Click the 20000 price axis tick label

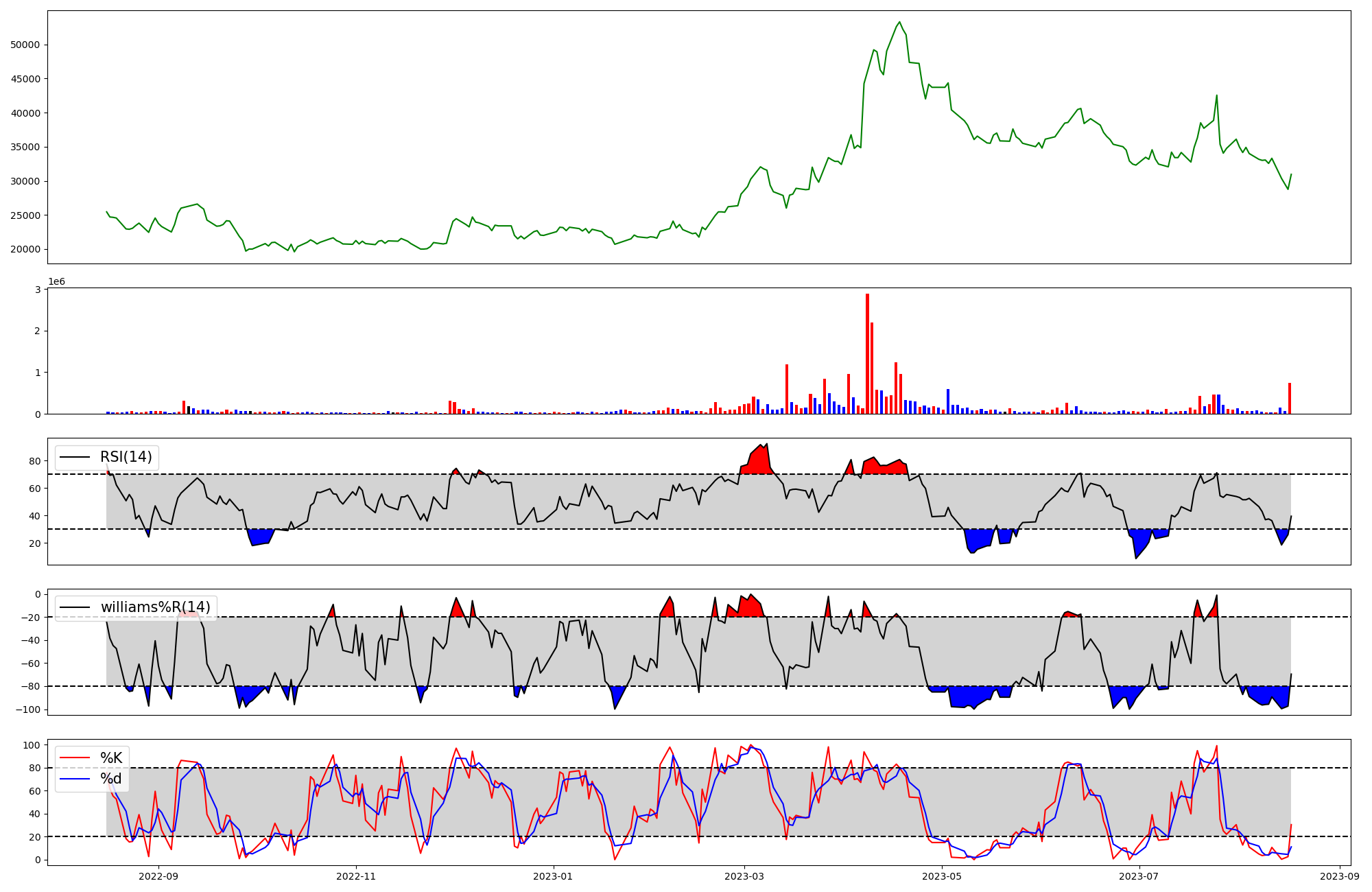click(x=25, y=249)
